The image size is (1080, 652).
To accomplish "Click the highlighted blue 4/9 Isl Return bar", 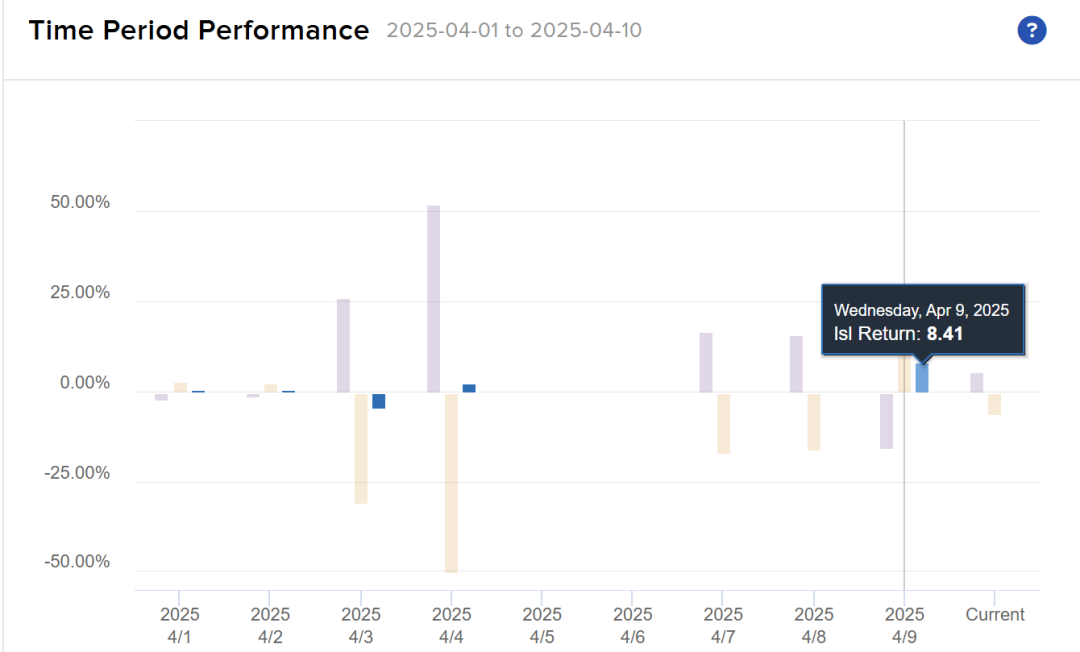I will [922, 378].
